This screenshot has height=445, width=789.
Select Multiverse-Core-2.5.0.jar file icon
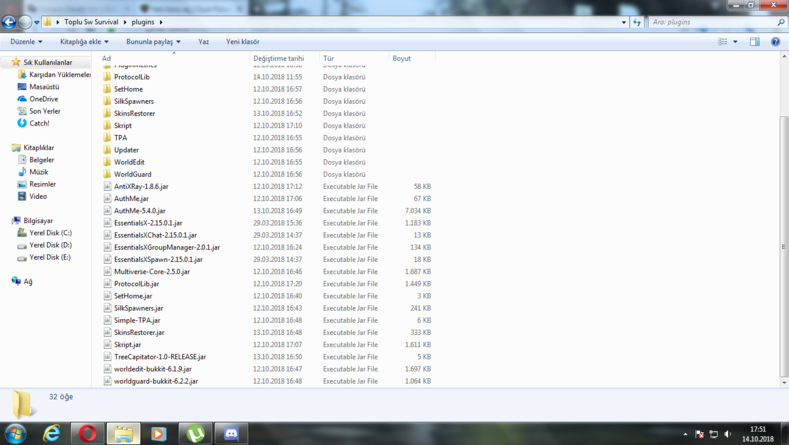[107, 271]
